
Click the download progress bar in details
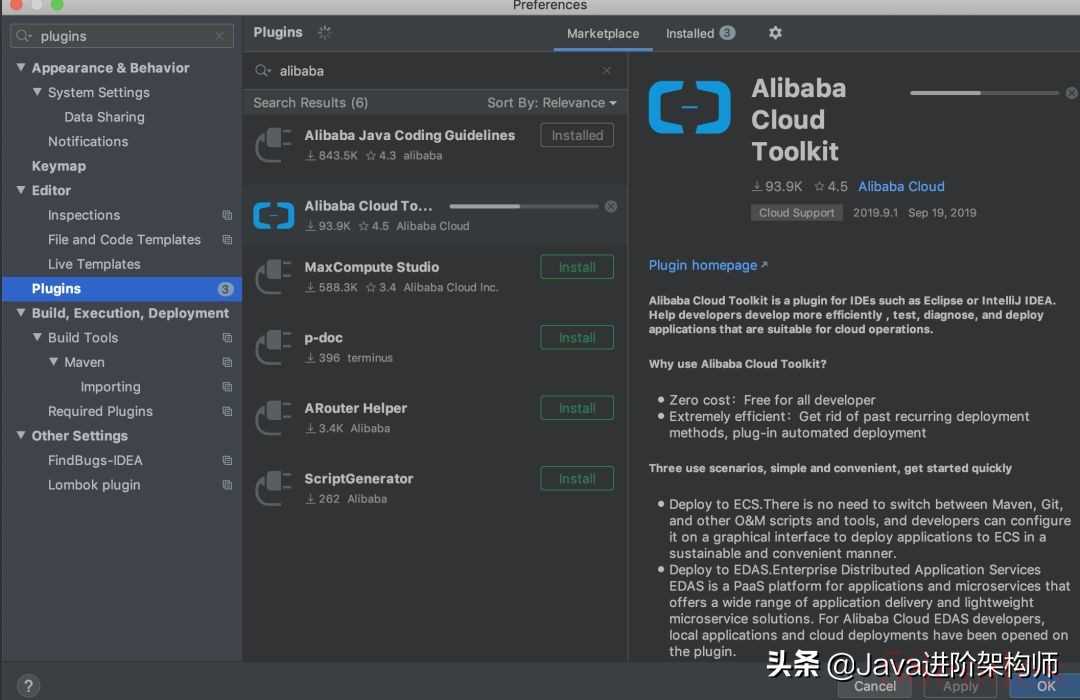pyautogui.click(x=983, y=93)
